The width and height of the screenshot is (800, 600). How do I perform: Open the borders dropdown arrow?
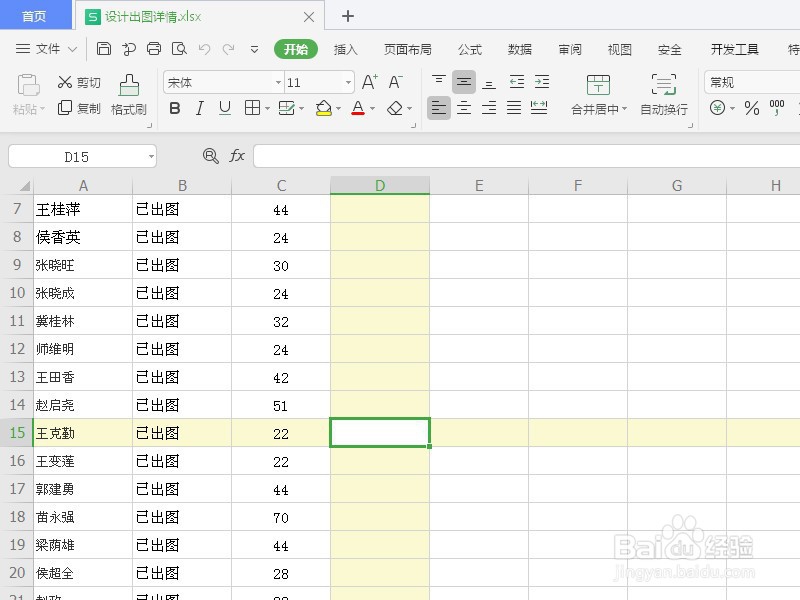[x=267, y=108]
